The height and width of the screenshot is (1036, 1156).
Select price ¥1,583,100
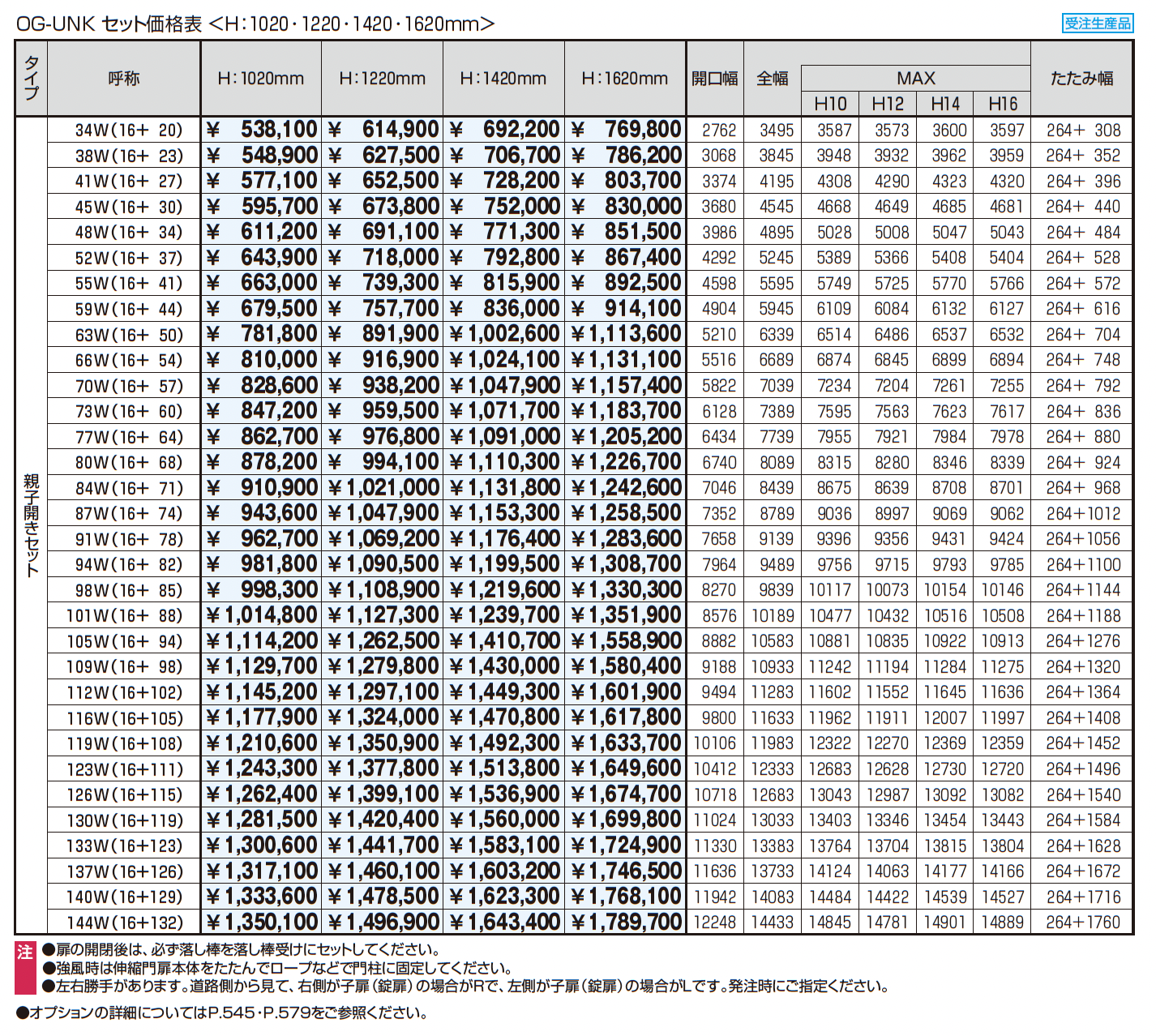tap(504, 845)
